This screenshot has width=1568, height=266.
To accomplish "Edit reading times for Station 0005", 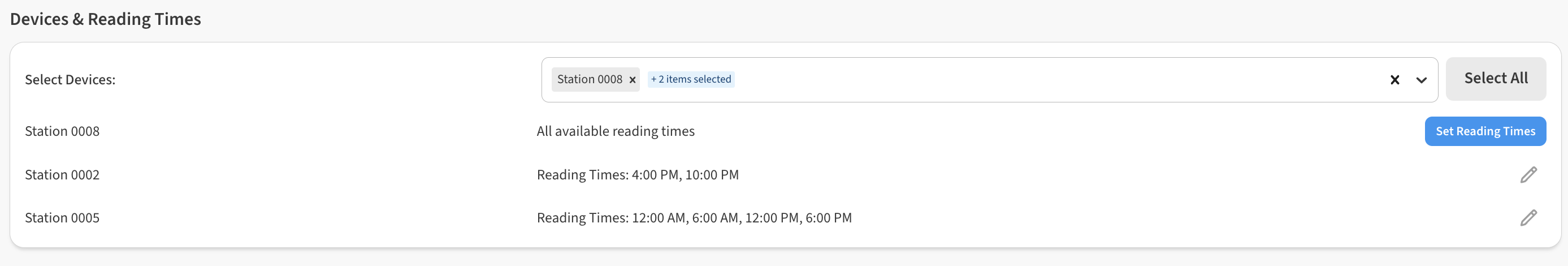I will point(1528,218).
